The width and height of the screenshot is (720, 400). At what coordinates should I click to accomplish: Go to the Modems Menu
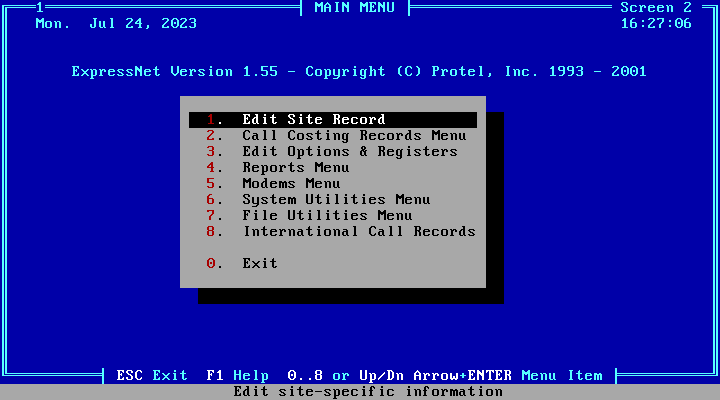click(x=291, y=184)
